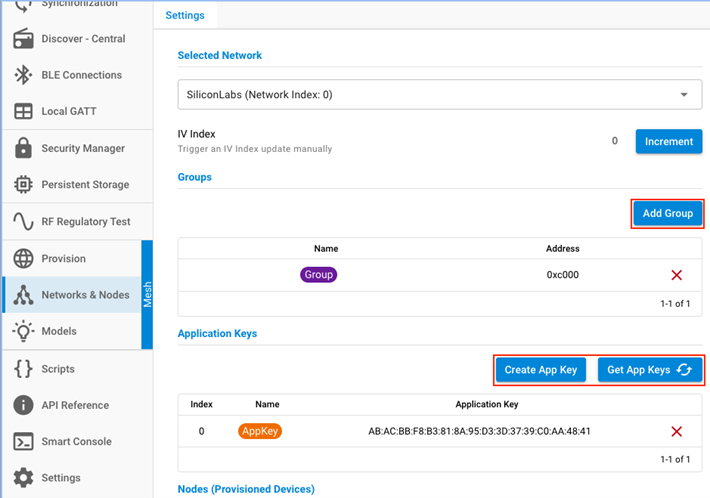This screenshot has width=710, height=498.
Task: Remove the AppKey entry with red X
Action: pyautogui.click(x=677, y=431)
